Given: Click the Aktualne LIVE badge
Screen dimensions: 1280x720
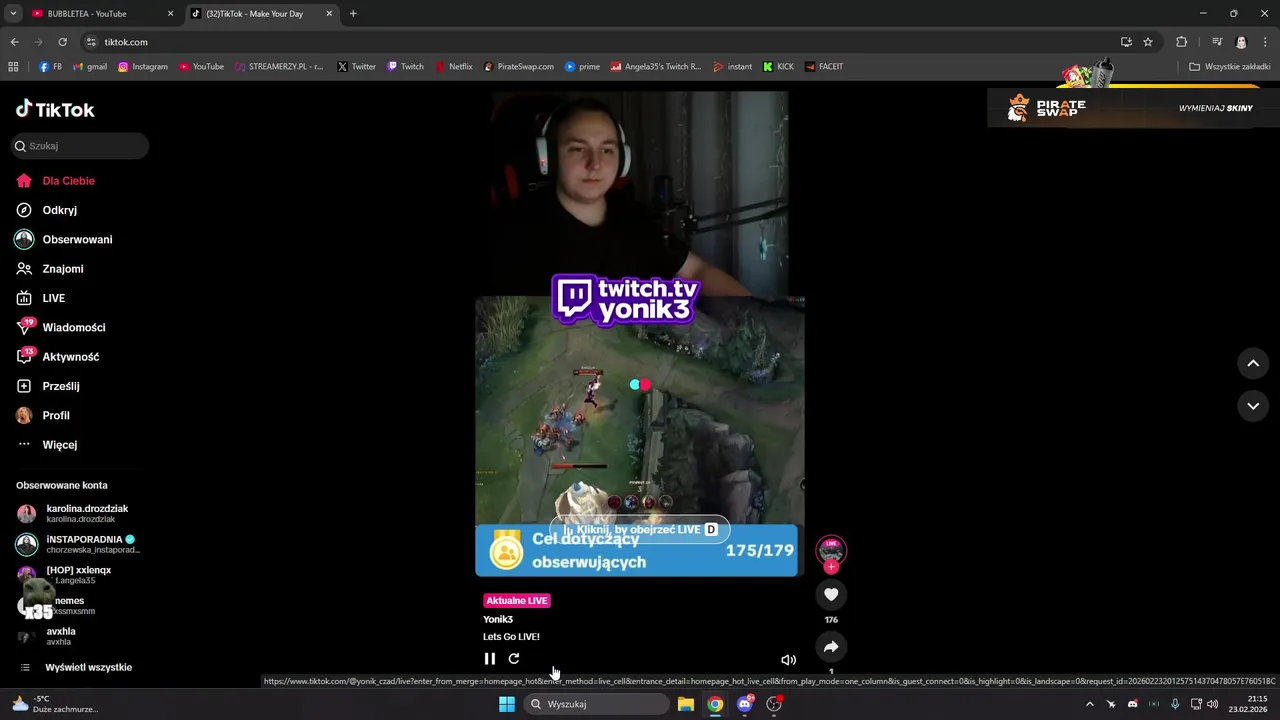Looking at the screenshot, I should [517, 601].
